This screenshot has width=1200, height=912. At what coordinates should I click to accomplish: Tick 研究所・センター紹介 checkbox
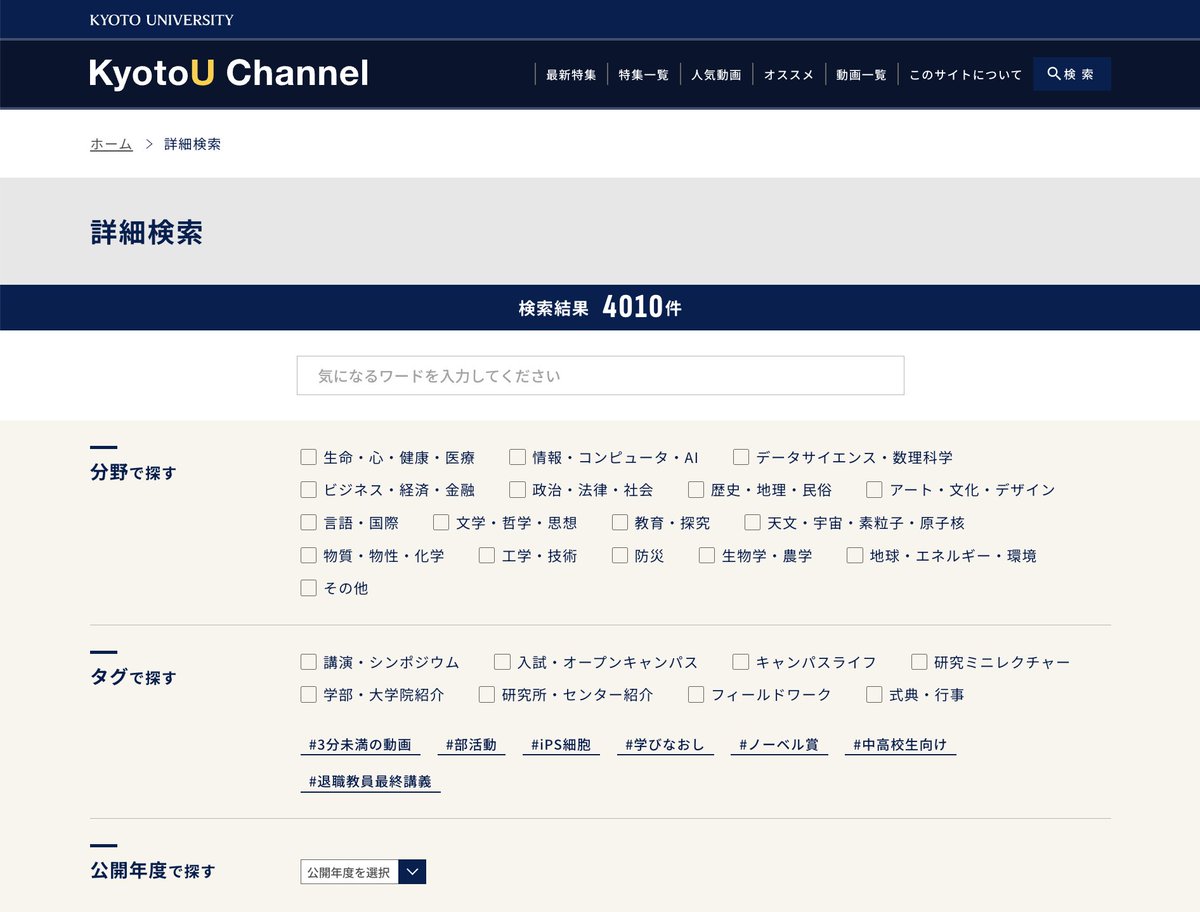click(x=487, y=694)
